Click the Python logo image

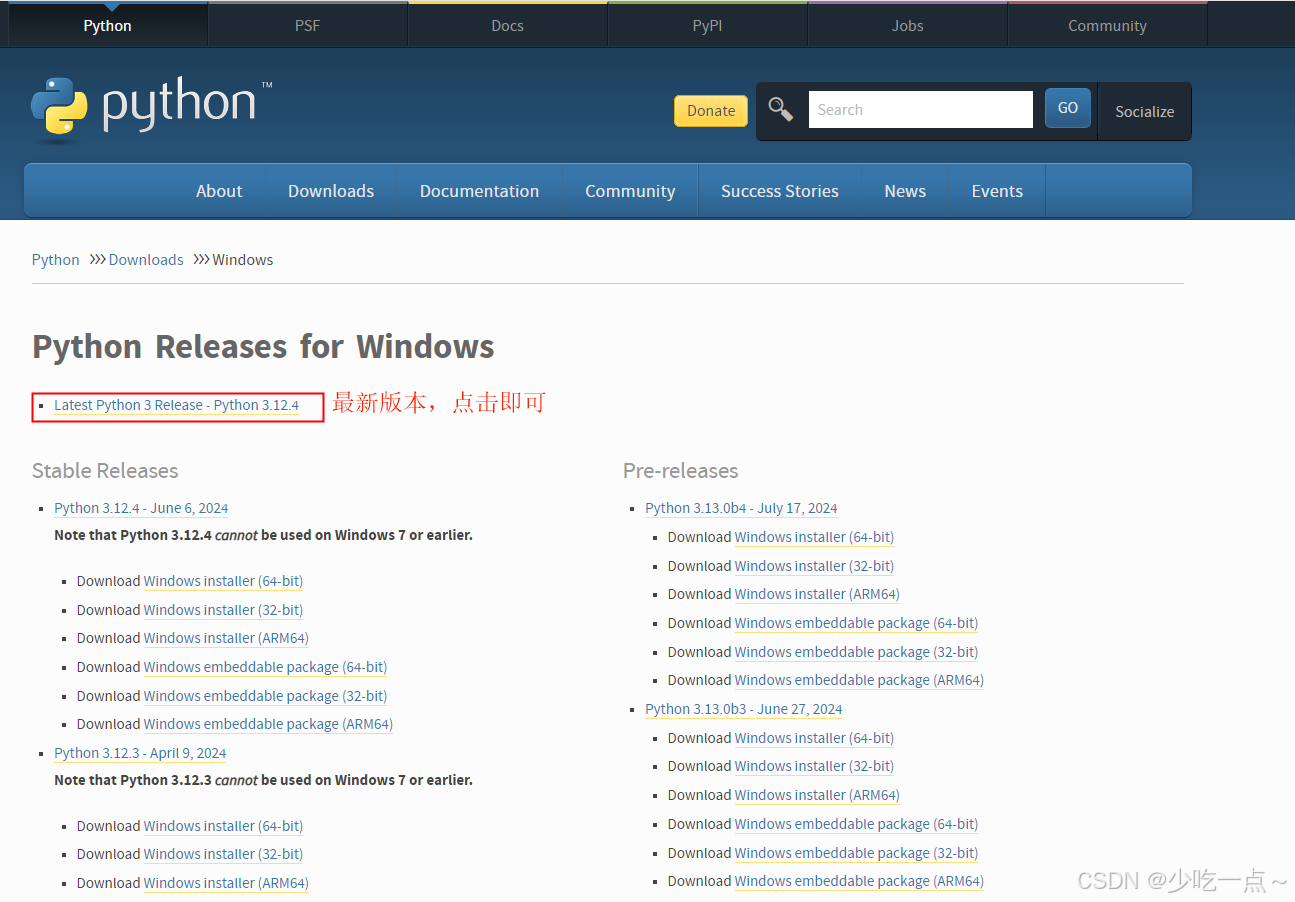[x=151, y=108]
